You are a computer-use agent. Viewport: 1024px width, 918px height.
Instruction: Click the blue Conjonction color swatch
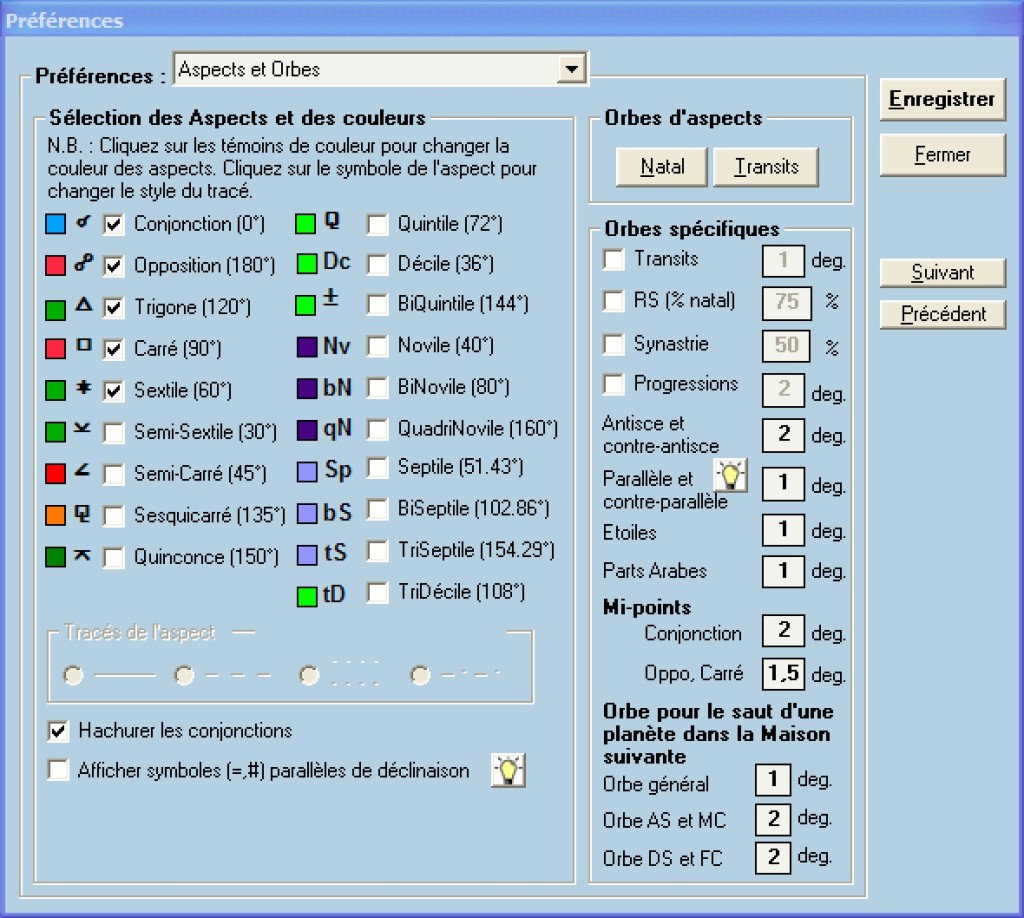(56, 224)
